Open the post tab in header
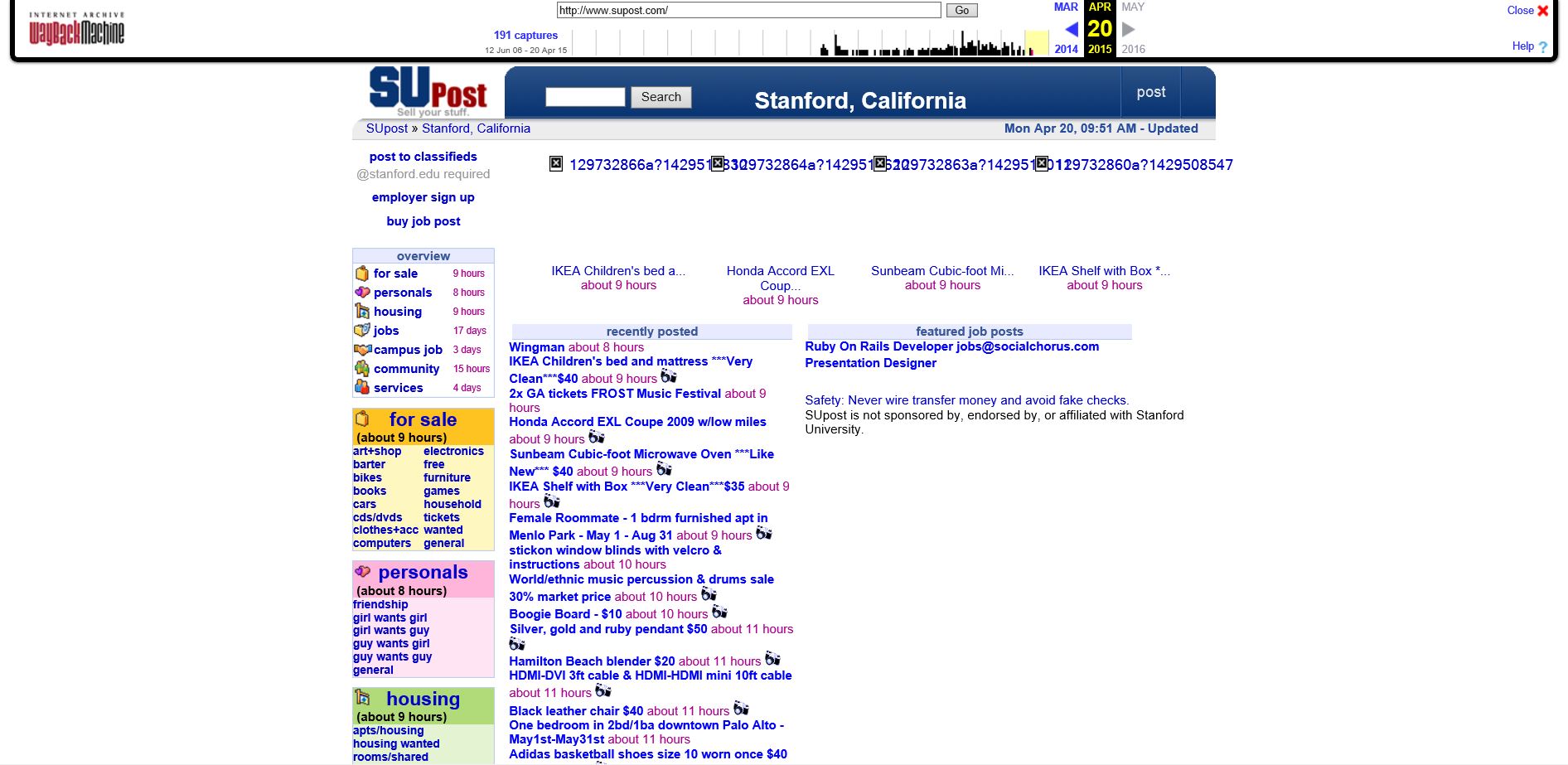The height and width of the screenshot is (765, 1568). pyautogui.click(x=1150, y=92)
